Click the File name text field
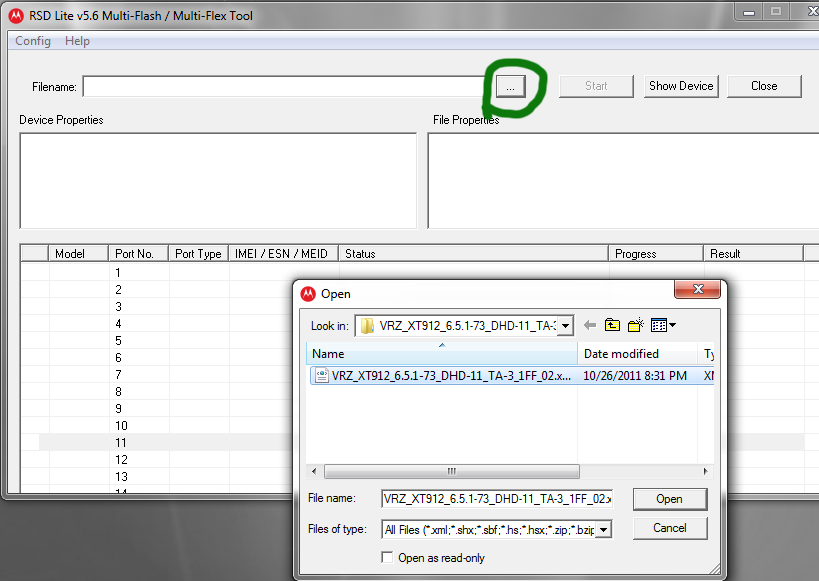Image resolution: width=819 pixels, height=581 pixels. [497, 499]
